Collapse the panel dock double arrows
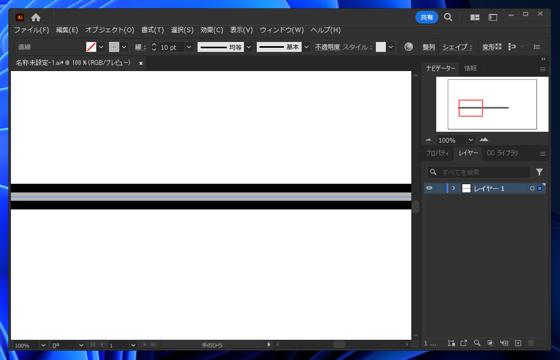The height and width of the screenshot is (360, 560). (543, 59)
